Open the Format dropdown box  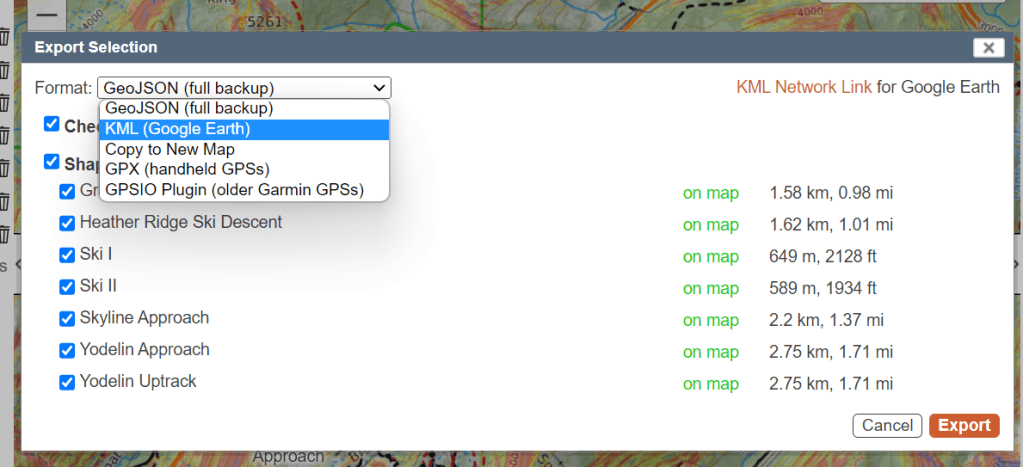click(x=244, y=87)
